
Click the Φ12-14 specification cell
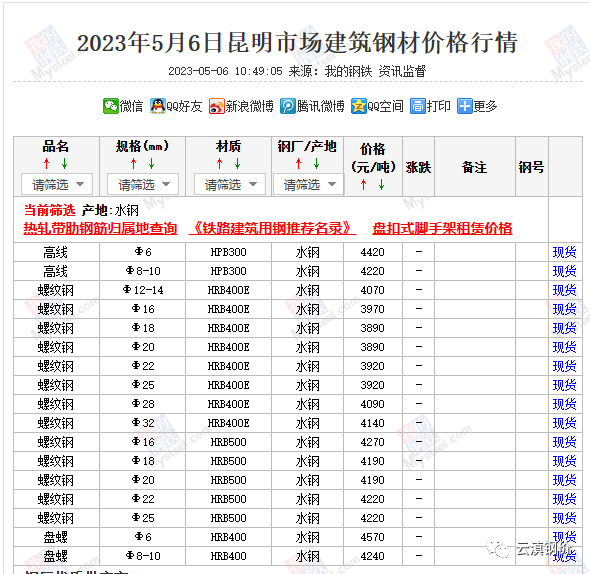[x=143, y=290]
